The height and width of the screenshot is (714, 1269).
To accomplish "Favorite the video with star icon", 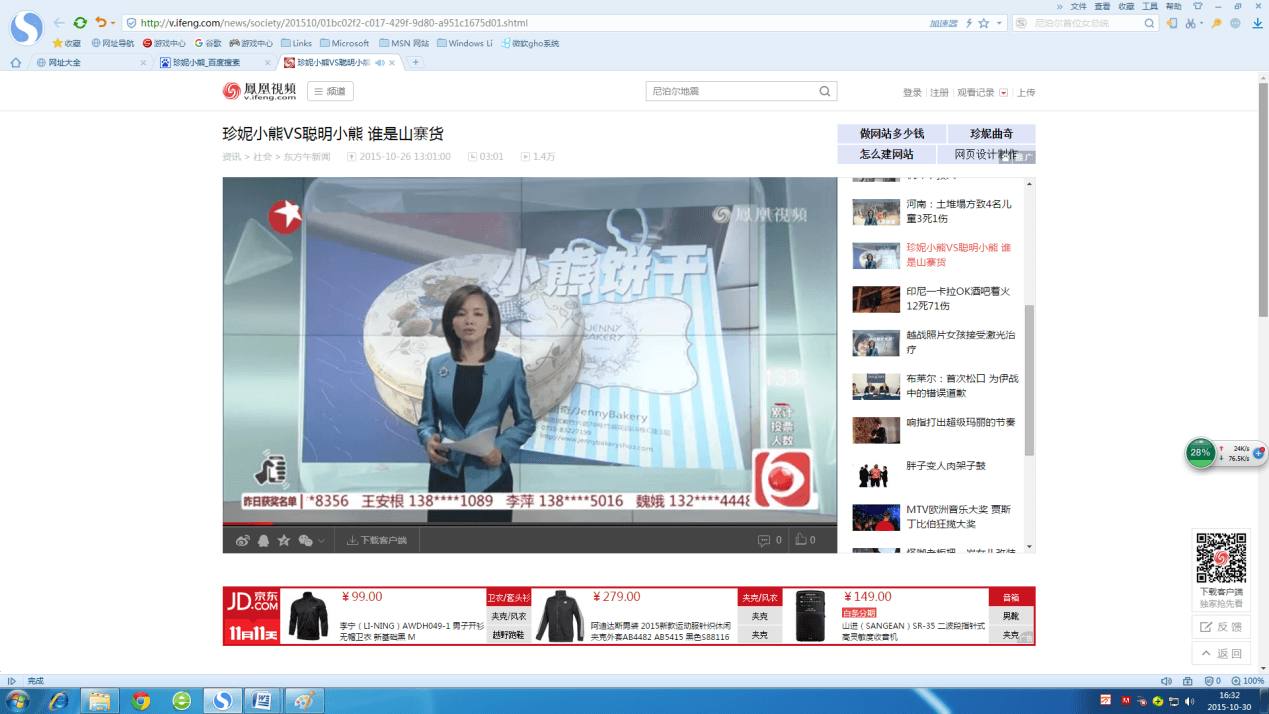I will click(x=284, y=541).
